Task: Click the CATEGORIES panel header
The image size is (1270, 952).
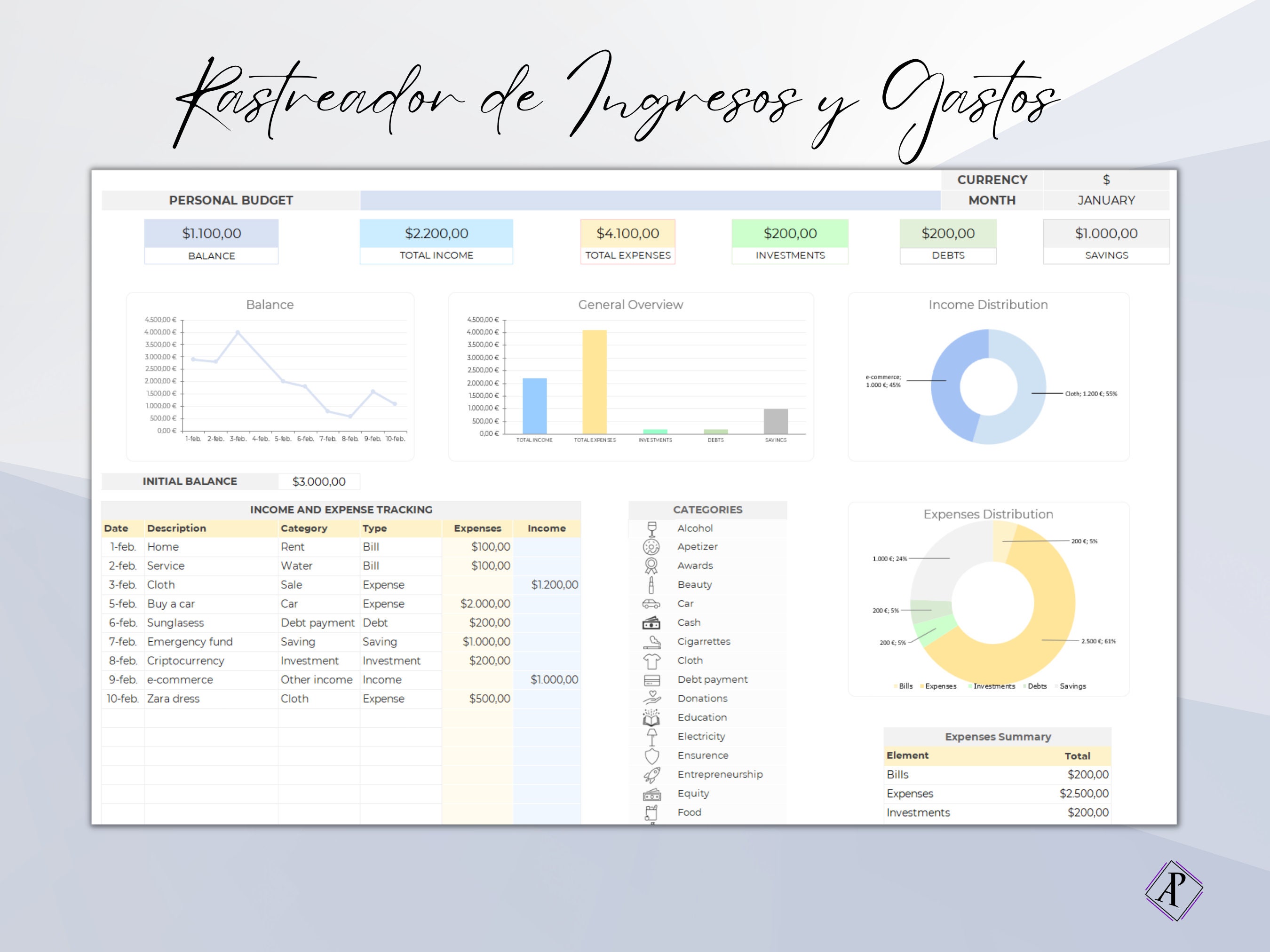Action: point(707,510)
